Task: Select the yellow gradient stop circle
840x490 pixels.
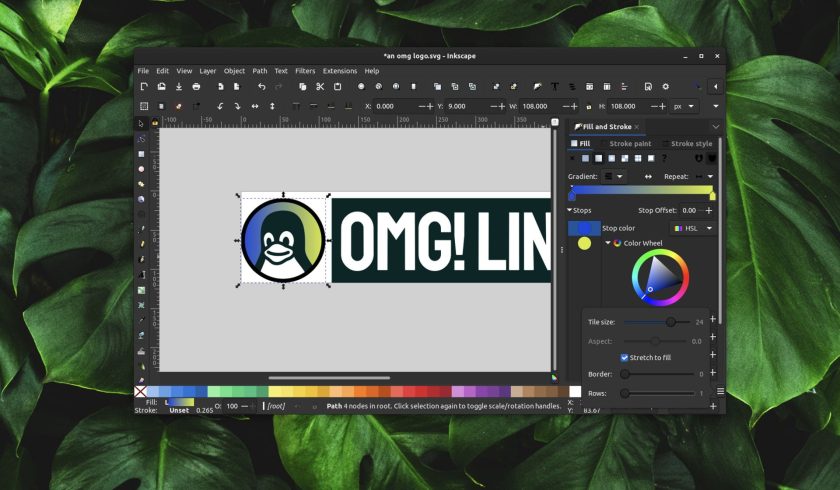Action: (584, 244)
